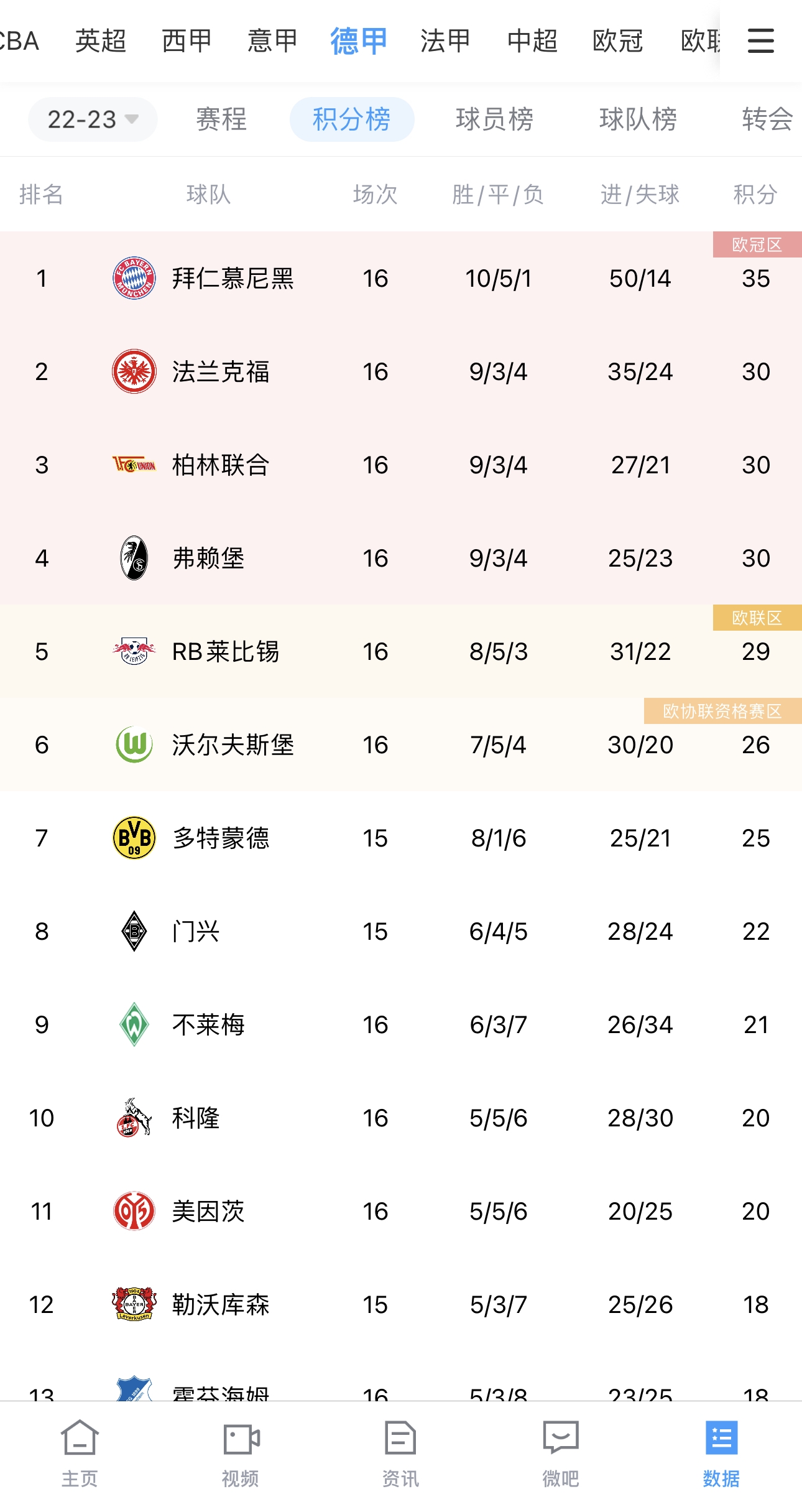Tap the 积分 column header

[x=755, y=194]
